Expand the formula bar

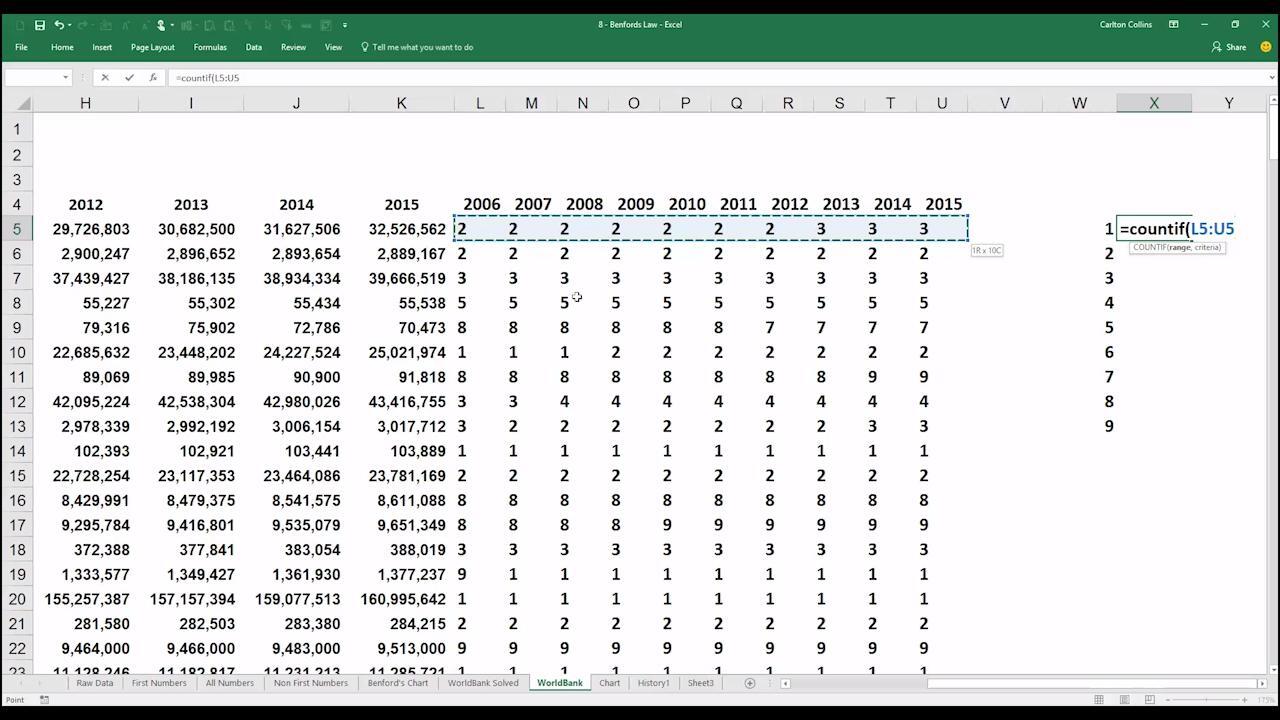click(1272, 77)
